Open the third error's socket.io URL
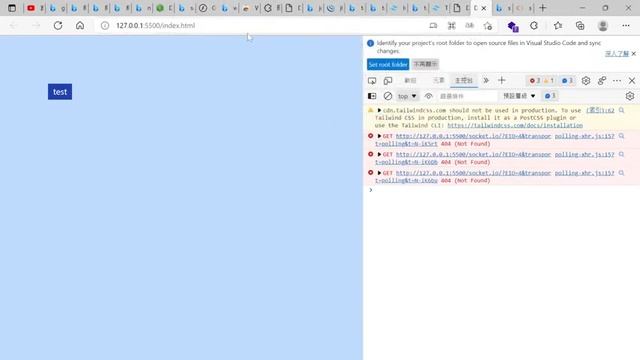The height and width of the screenshot is (360, 640). pos(473,173)
